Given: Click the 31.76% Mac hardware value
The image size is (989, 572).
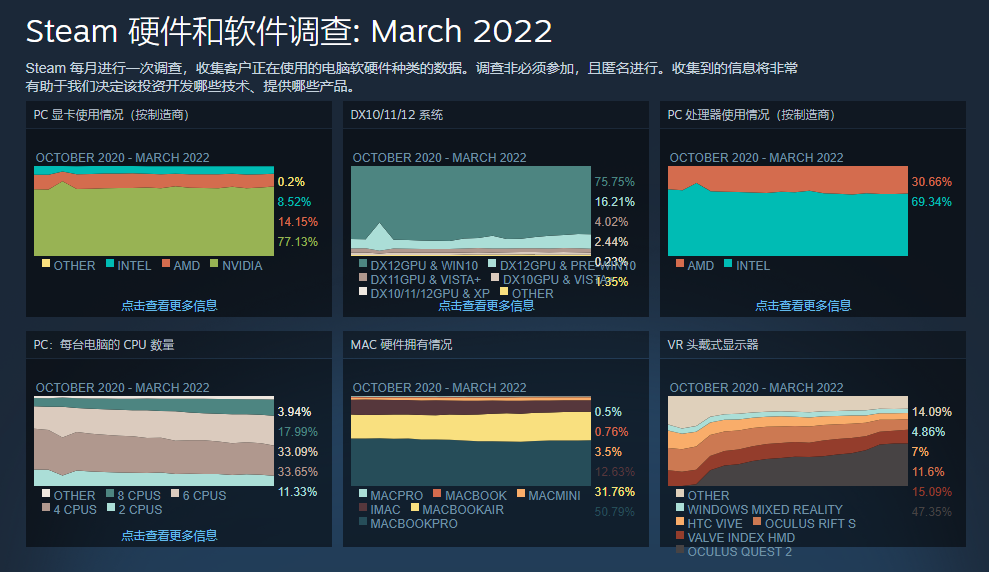Looking at the screenshot, I should [614, 492].
